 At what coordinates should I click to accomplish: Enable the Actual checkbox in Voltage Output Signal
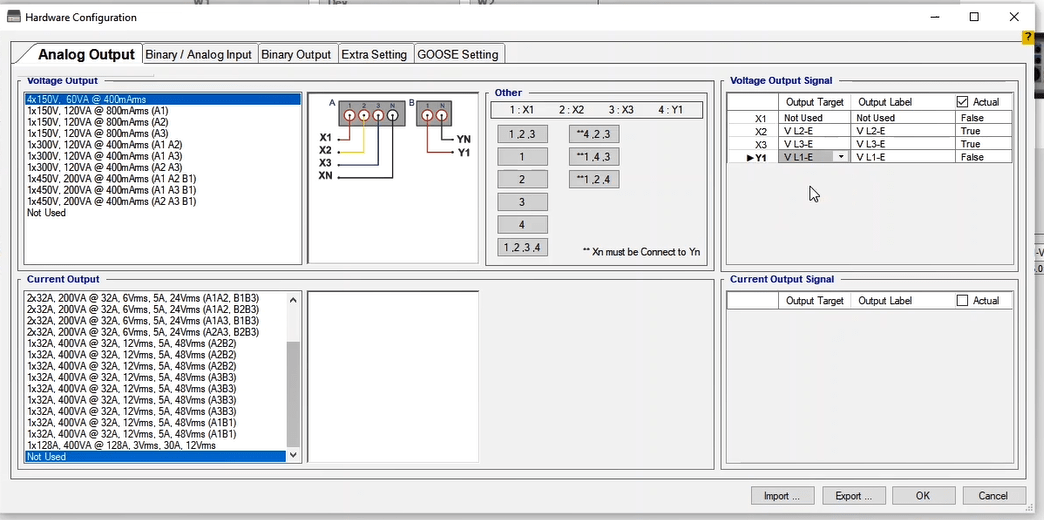pyautogui.click(x=963, y=102)
